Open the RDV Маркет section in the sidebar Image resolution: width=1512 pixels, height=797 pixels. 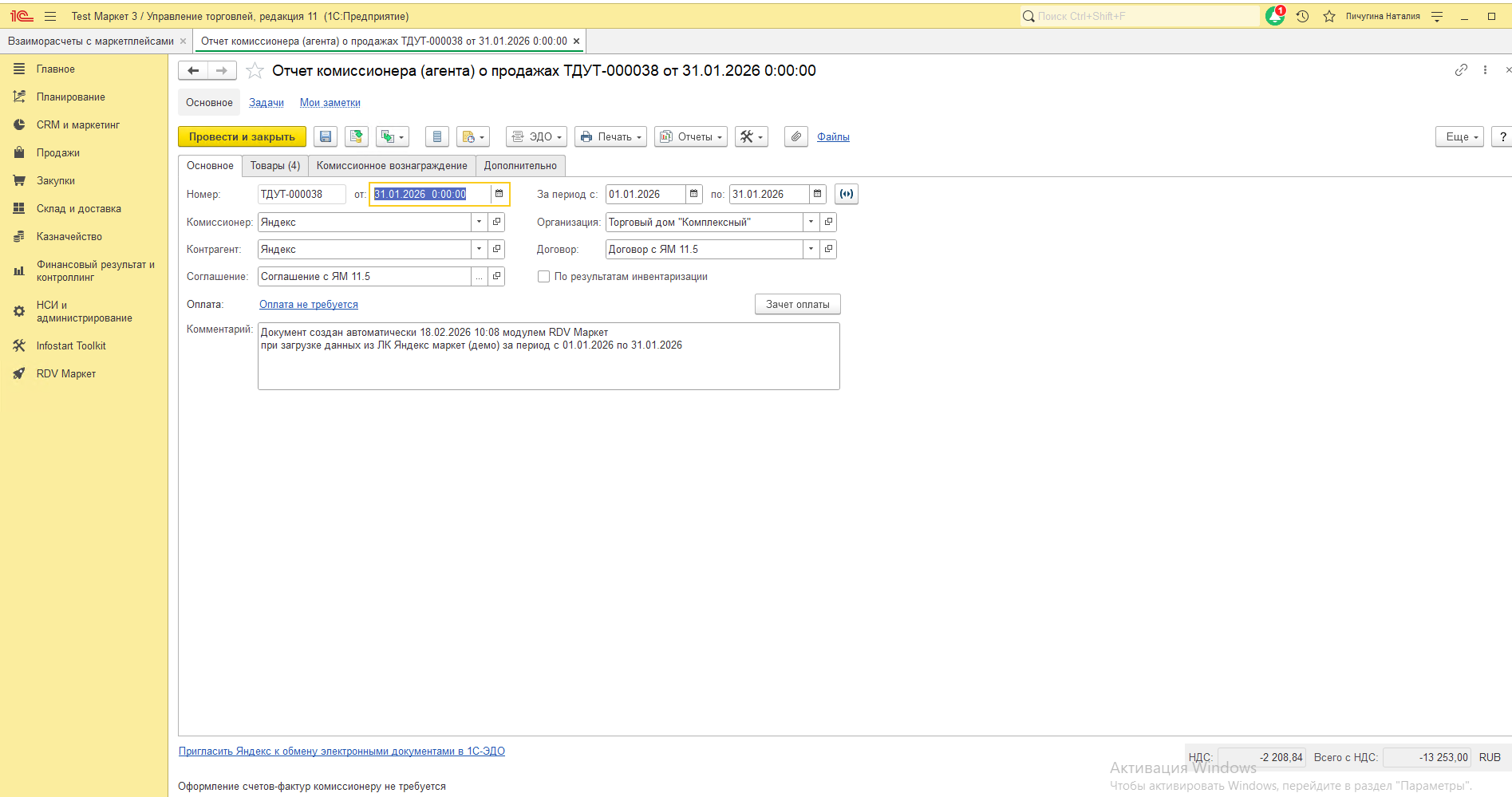[65, 373]
